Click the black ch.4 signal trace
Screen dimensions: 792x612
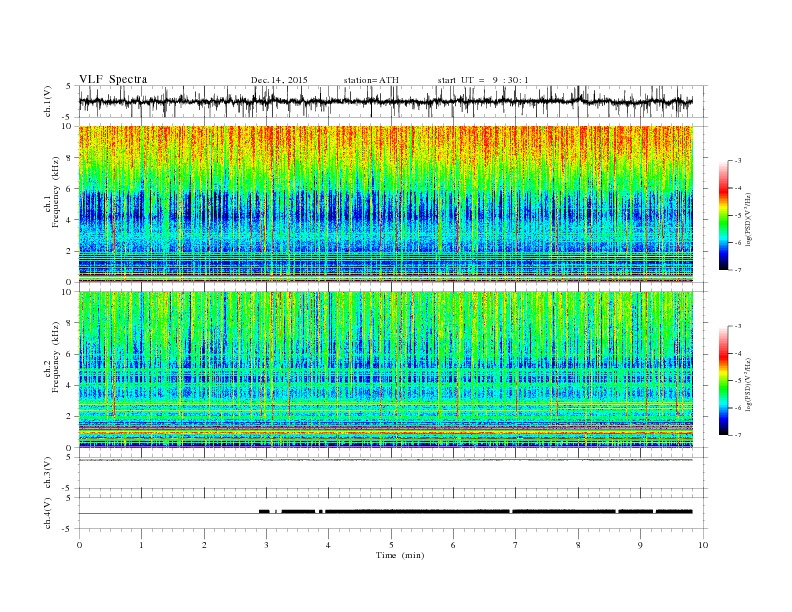point(475,512)
